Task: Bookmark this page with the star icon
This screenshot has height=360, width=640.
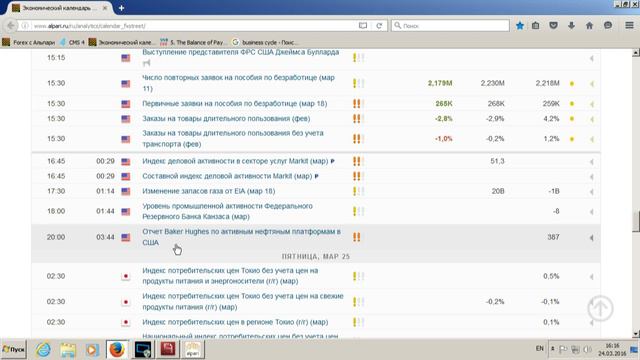Action: point(520,26)
